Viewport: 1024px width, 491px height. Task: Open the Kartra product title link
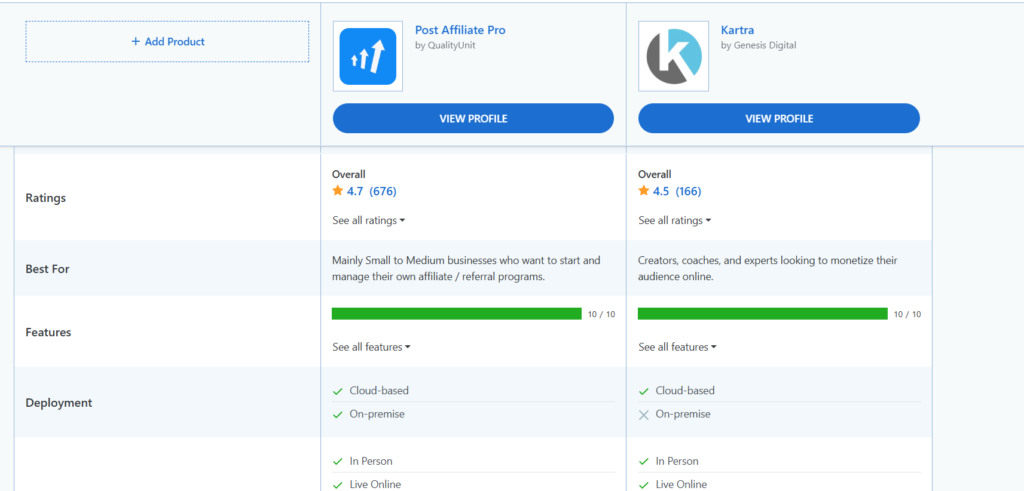738,30
